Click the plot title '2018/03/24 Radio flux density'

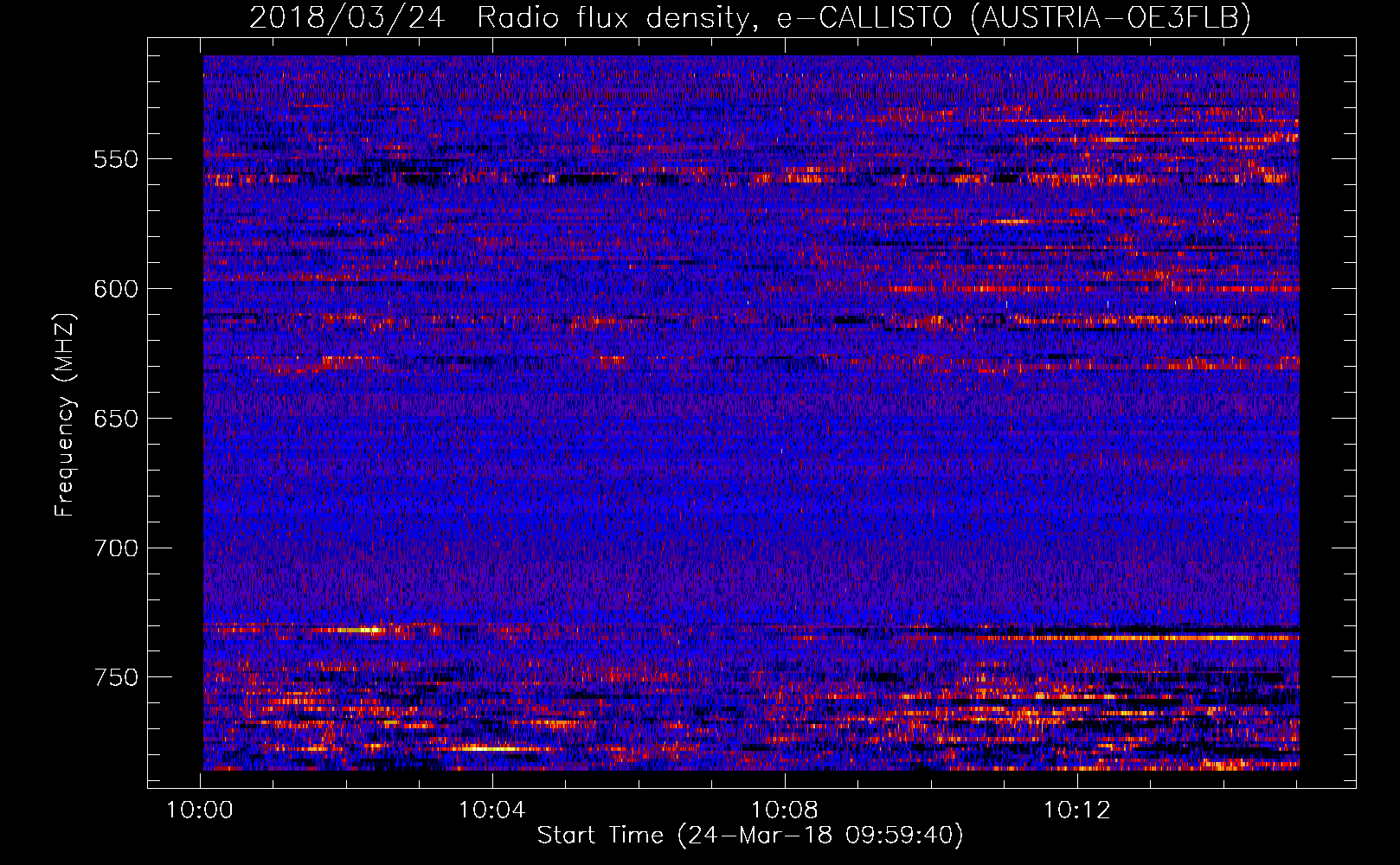(750, 17)
